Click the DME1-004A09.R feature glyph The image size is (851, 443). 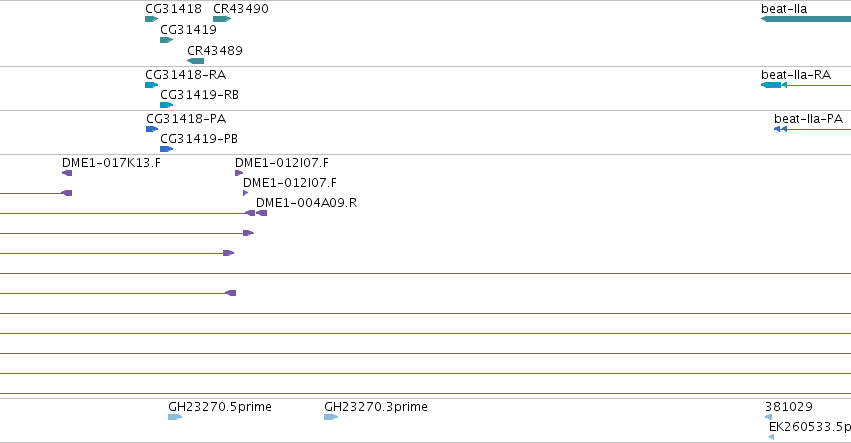(262, 213)
